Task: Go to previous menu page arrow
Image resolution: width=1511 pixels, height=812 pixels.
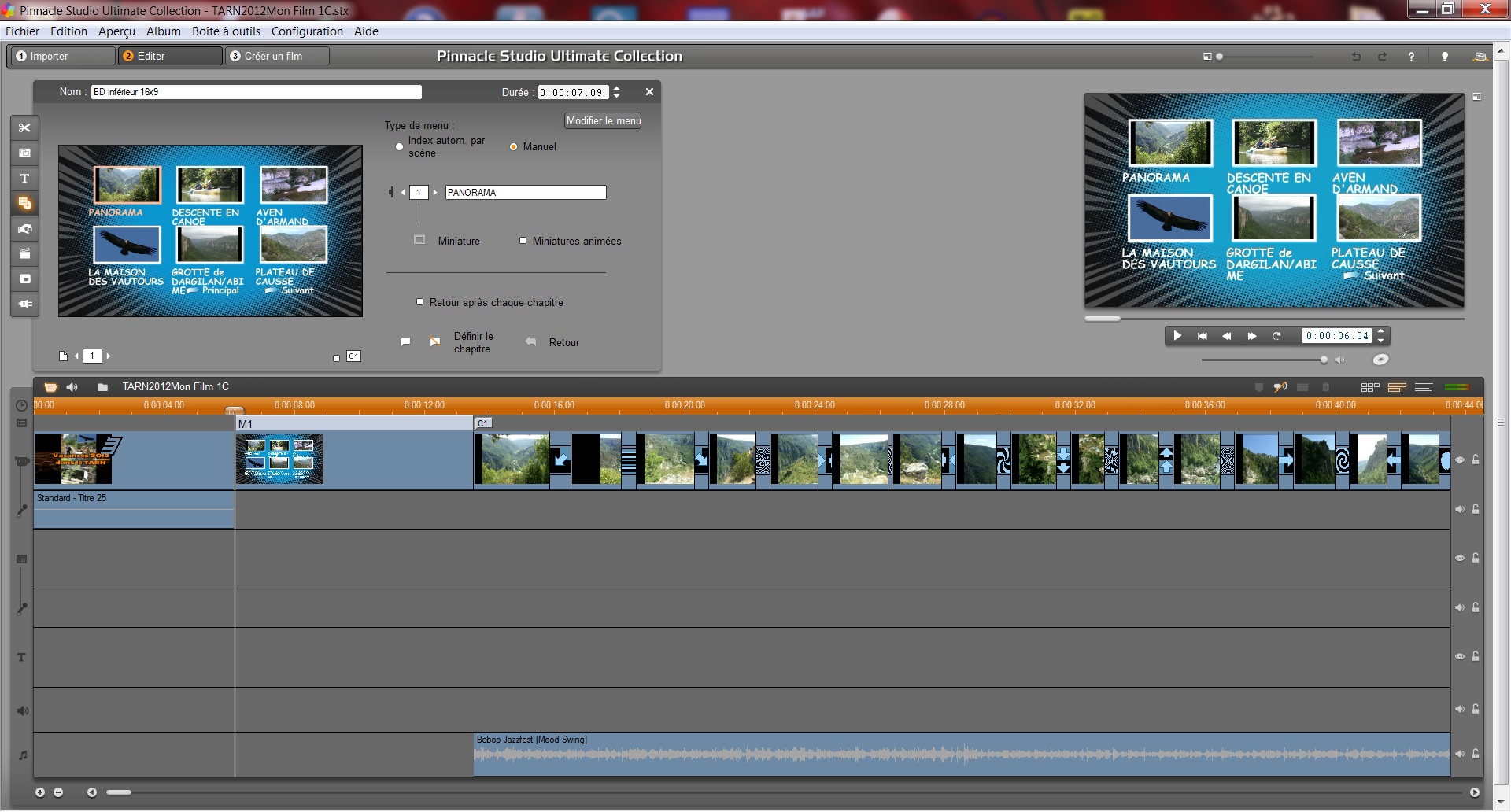Action: click(76, 356)
